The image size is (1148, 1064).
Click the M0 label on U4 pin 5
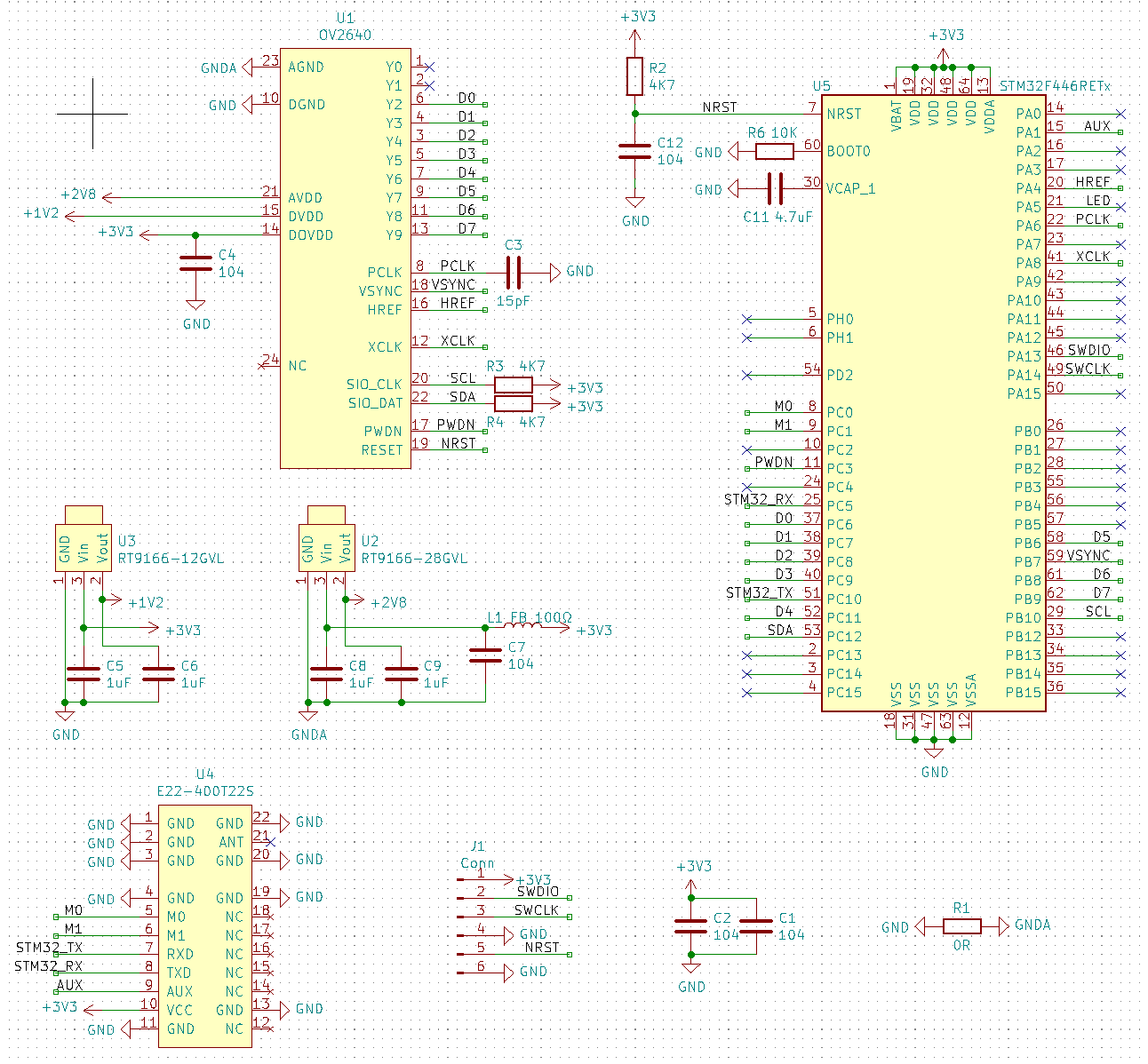click(74, 911)
